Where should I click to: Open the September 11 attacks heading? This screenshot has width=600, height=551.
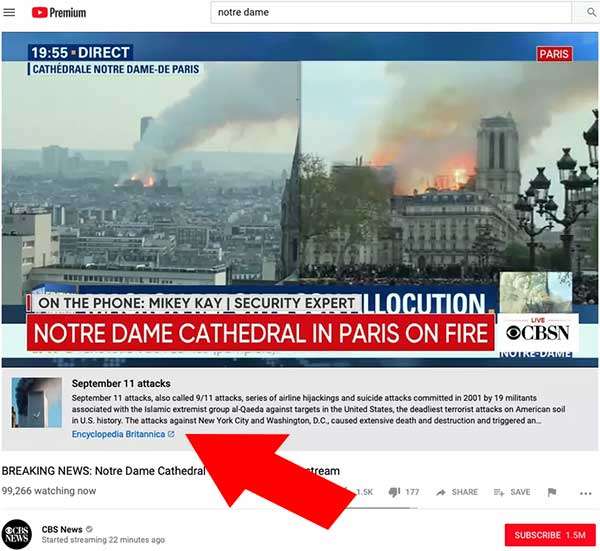click(121, 383)
